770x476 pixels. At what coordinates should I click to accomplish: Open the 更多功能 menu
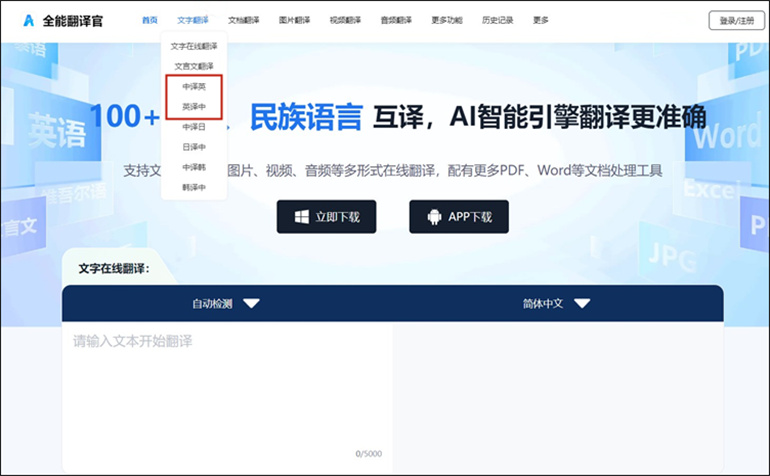tap(447, 20)
